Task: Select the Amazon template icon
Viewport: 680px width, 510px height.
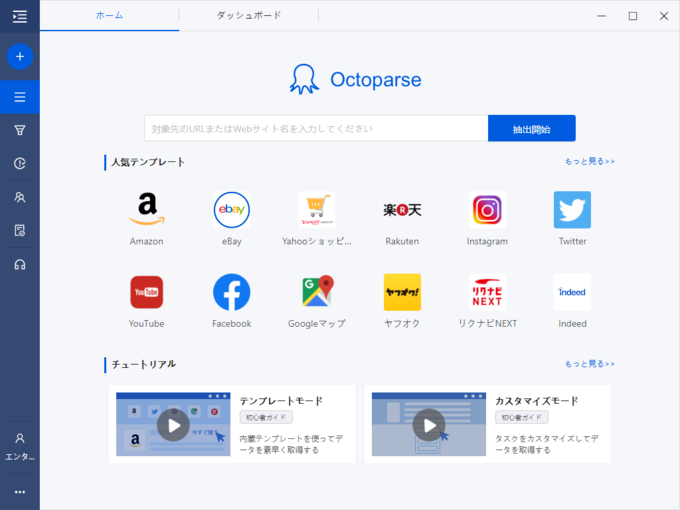Action: click(x=147, y=209)
